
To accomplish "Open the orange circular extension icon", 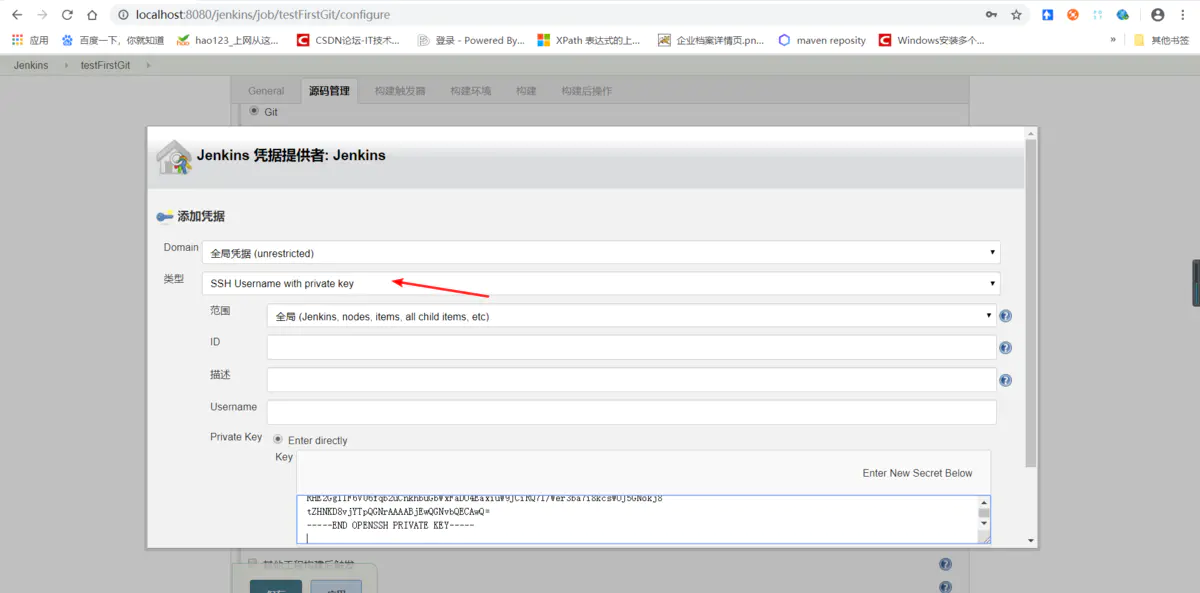I will tap(1073, 15).
